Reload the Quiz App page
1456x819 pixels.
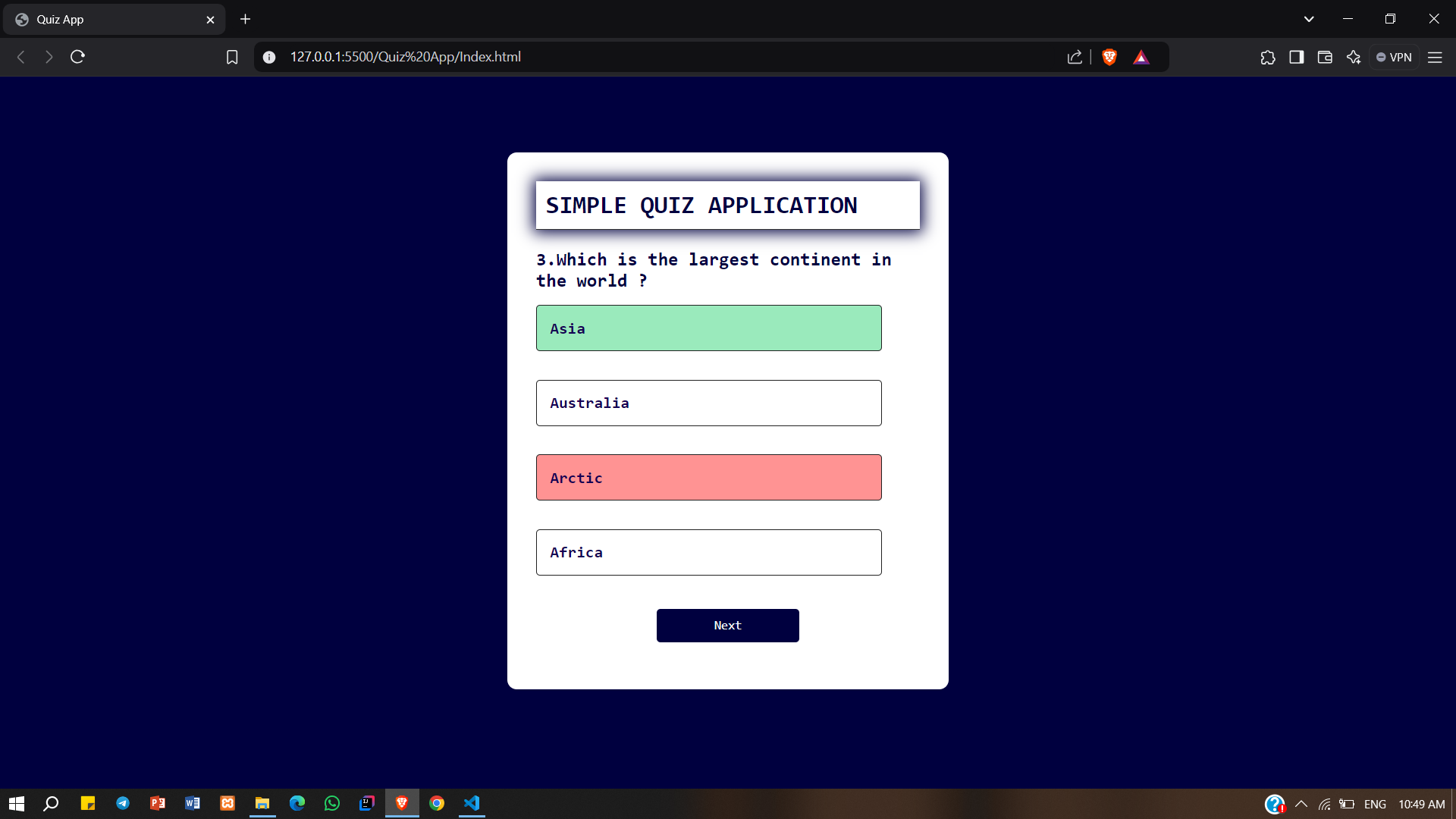(x=77, y=57)
